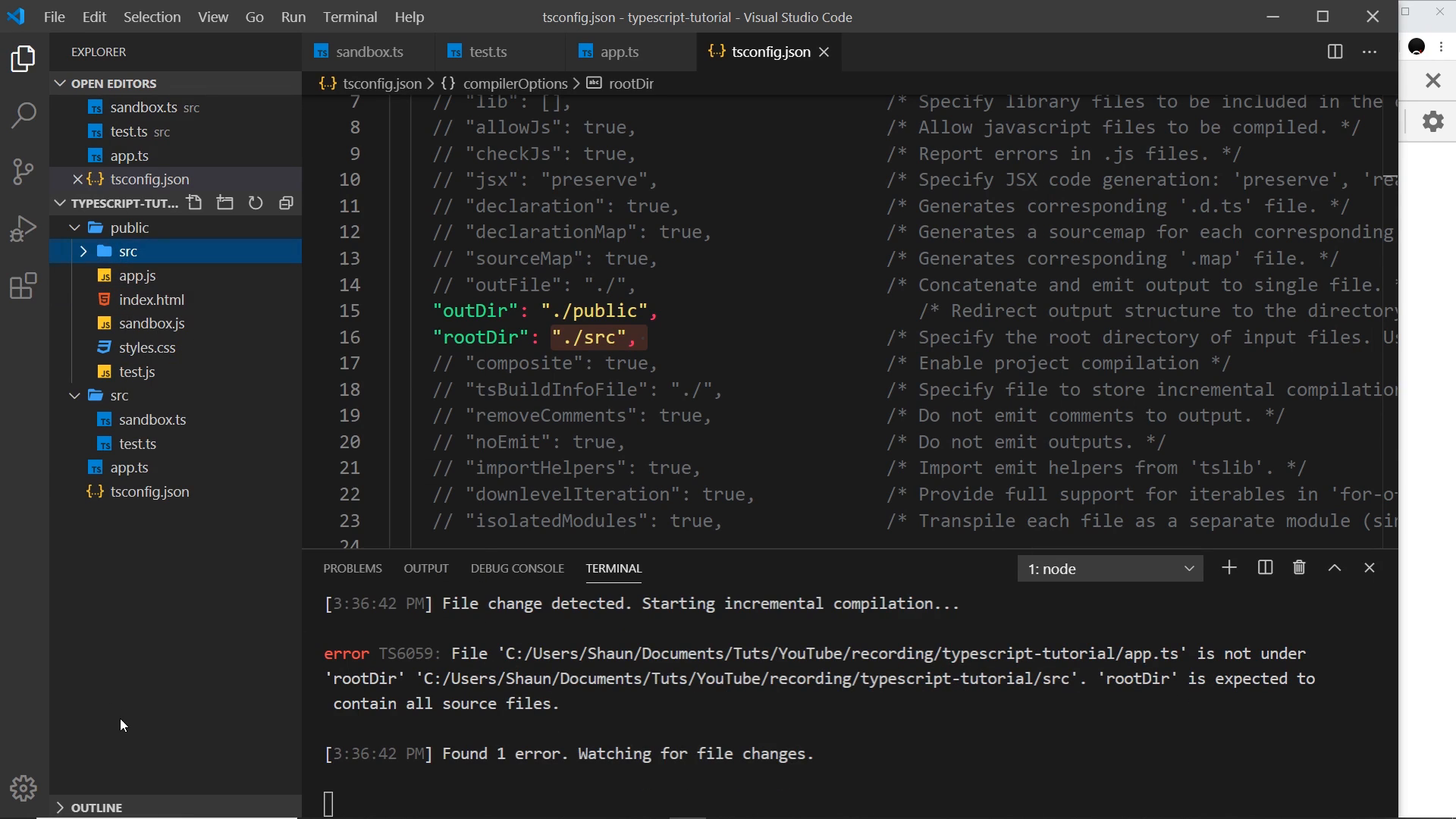Click the settings gear in the right window
This screenshot has width=1456, height=819.
(x=1432, y=121)
